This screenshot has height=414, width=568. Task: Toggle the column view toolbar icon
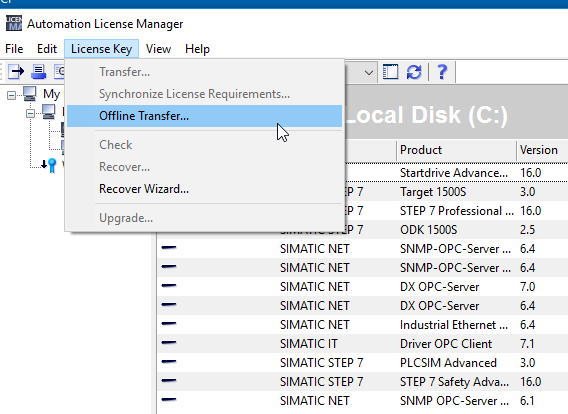(390, 72)
